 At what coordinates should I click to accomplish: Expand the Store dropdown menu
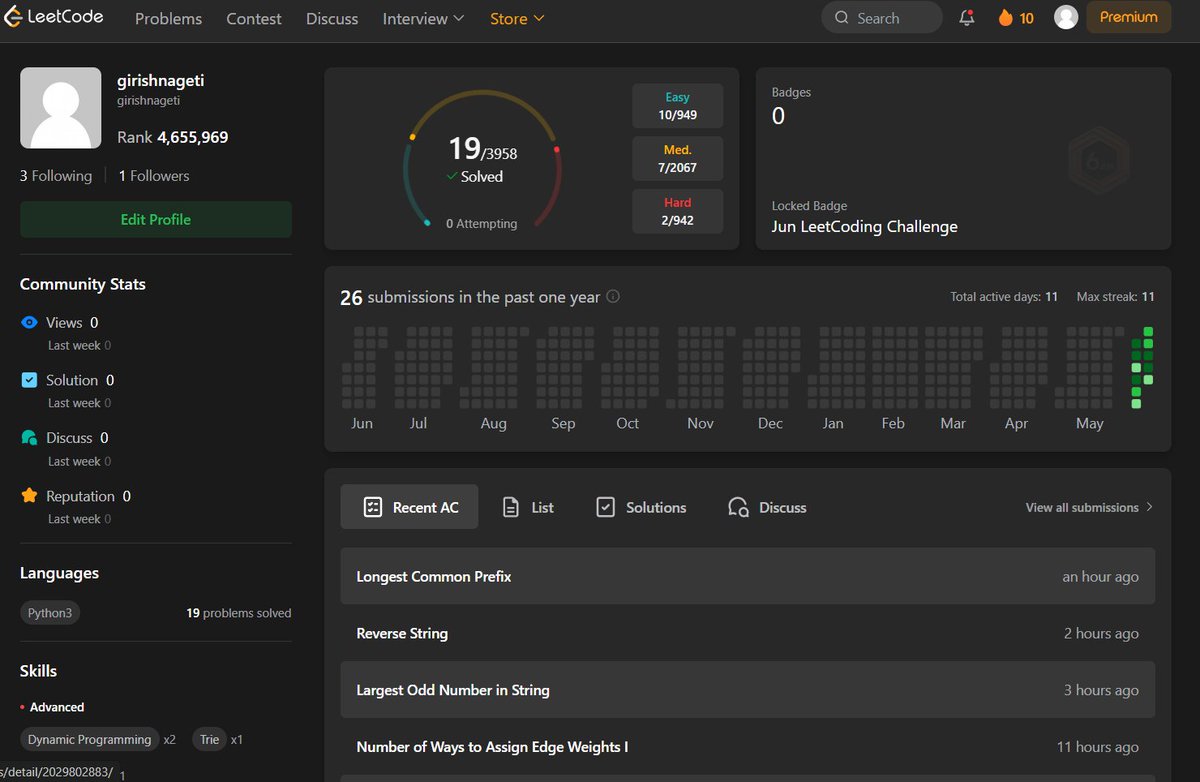point(517,18)
